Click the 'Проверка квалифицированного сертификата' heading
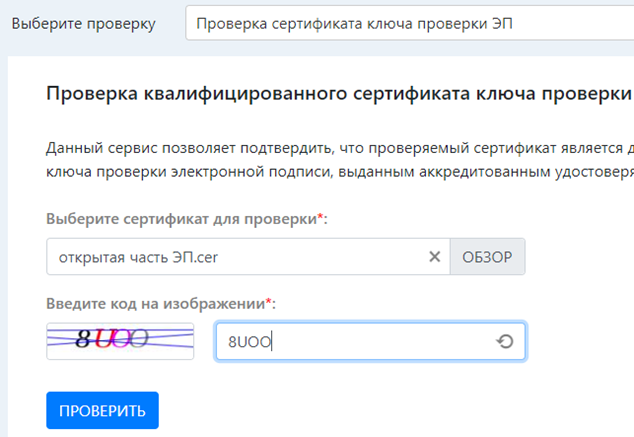Viewport: 634px width, 437px height. (330, 95)
